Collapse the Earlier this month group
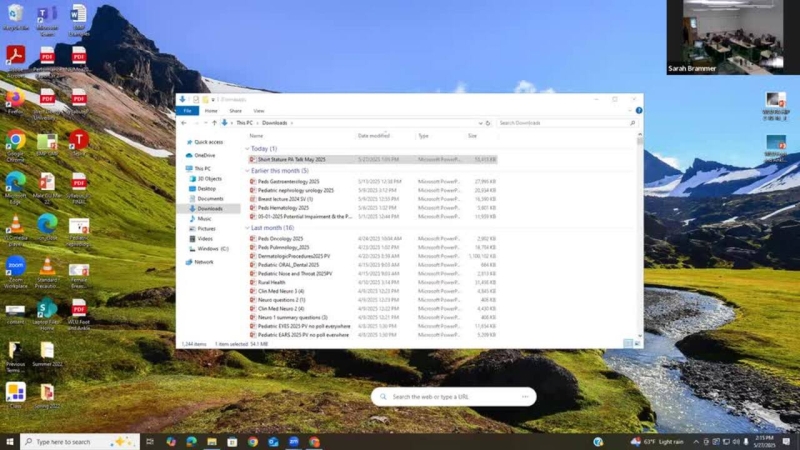Image resolution: width=800 pixels, height=450 pixels. click(x=248, y=170)
